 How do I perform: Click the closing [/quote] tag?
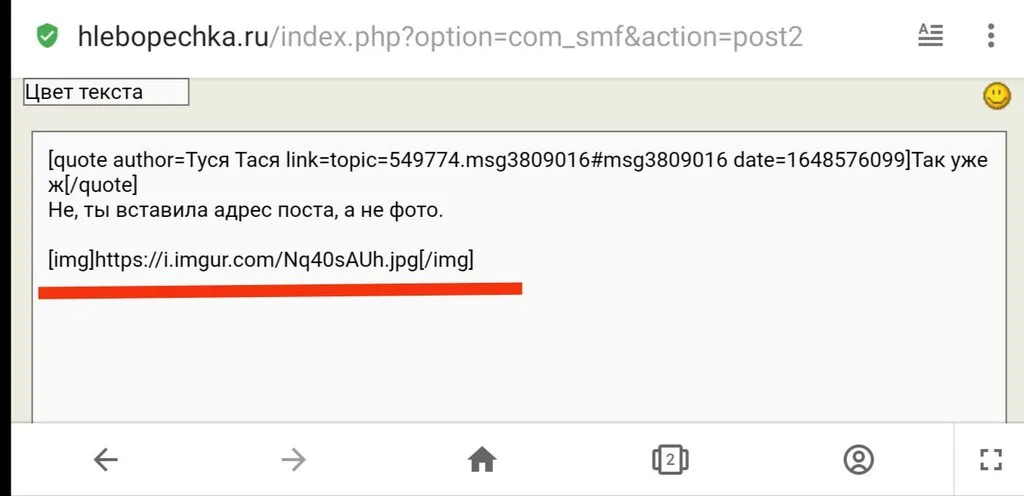point(100,186)
